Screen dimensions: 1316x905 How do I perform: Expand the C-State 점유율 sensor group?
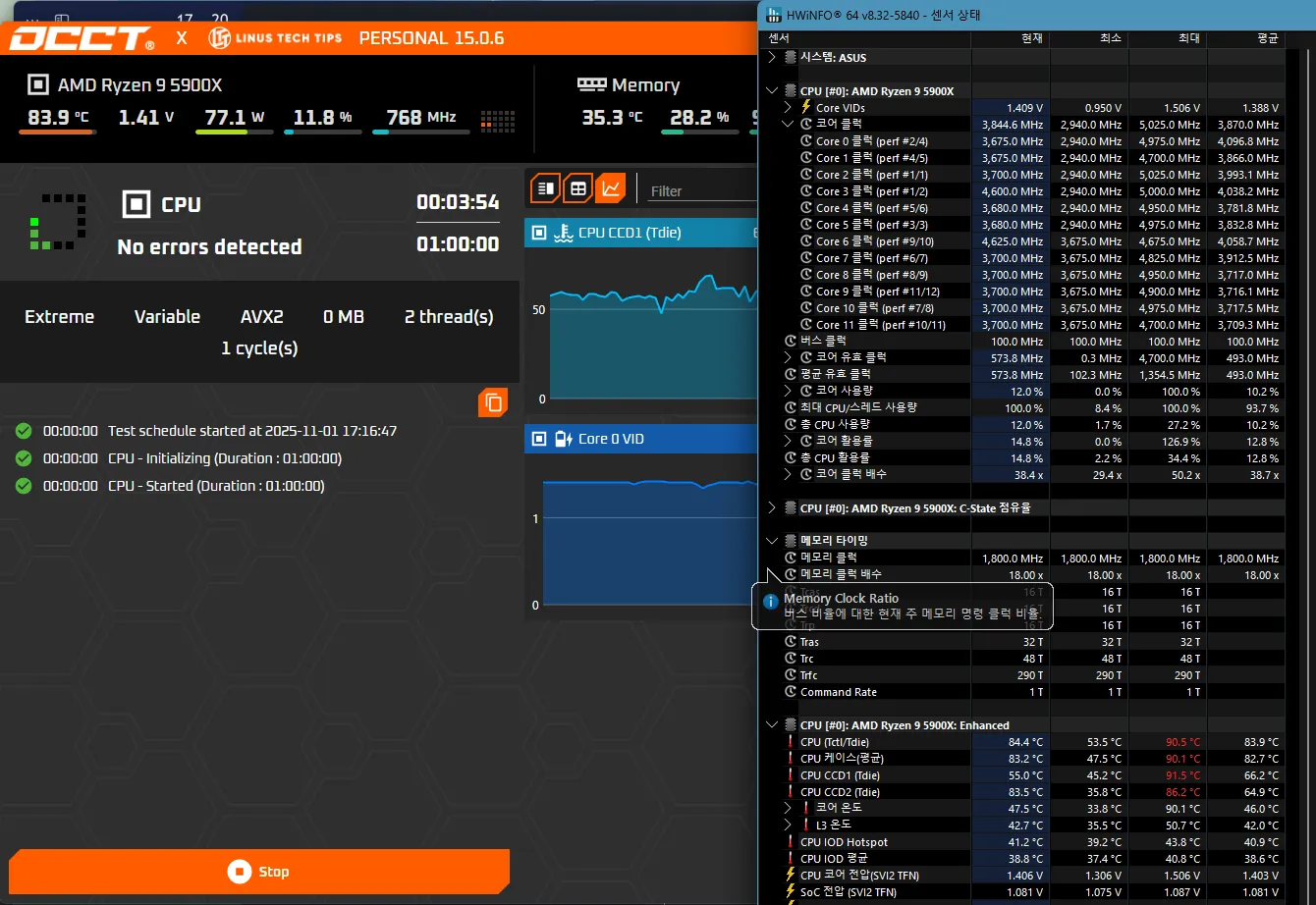coord(772,508)
